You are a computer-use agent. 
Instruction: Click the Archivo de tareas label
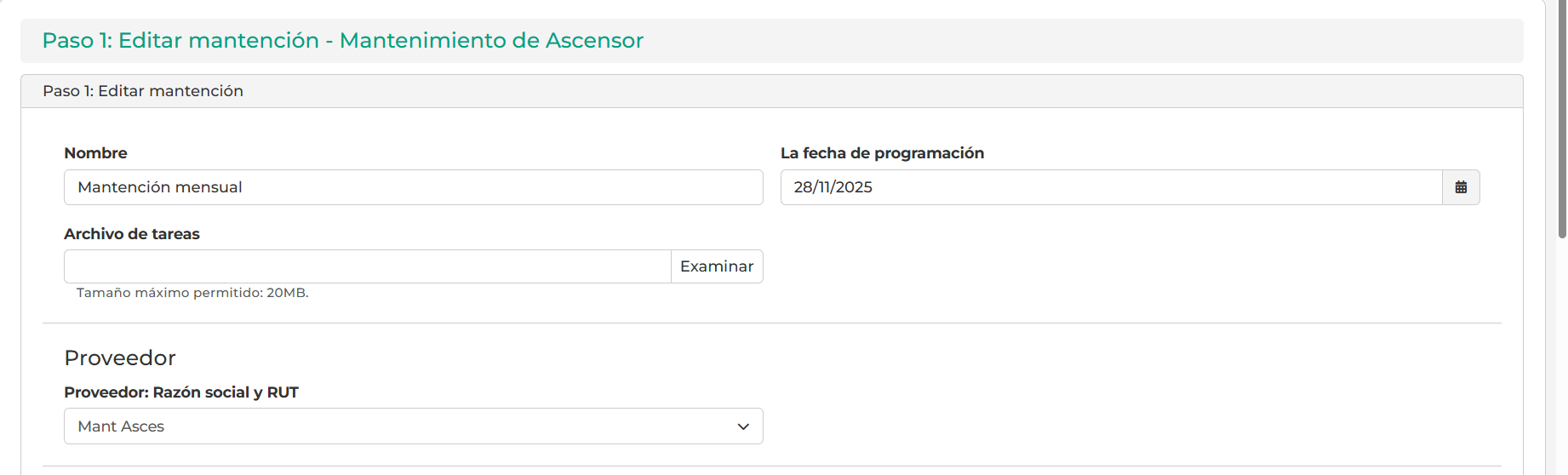(132, 234)
